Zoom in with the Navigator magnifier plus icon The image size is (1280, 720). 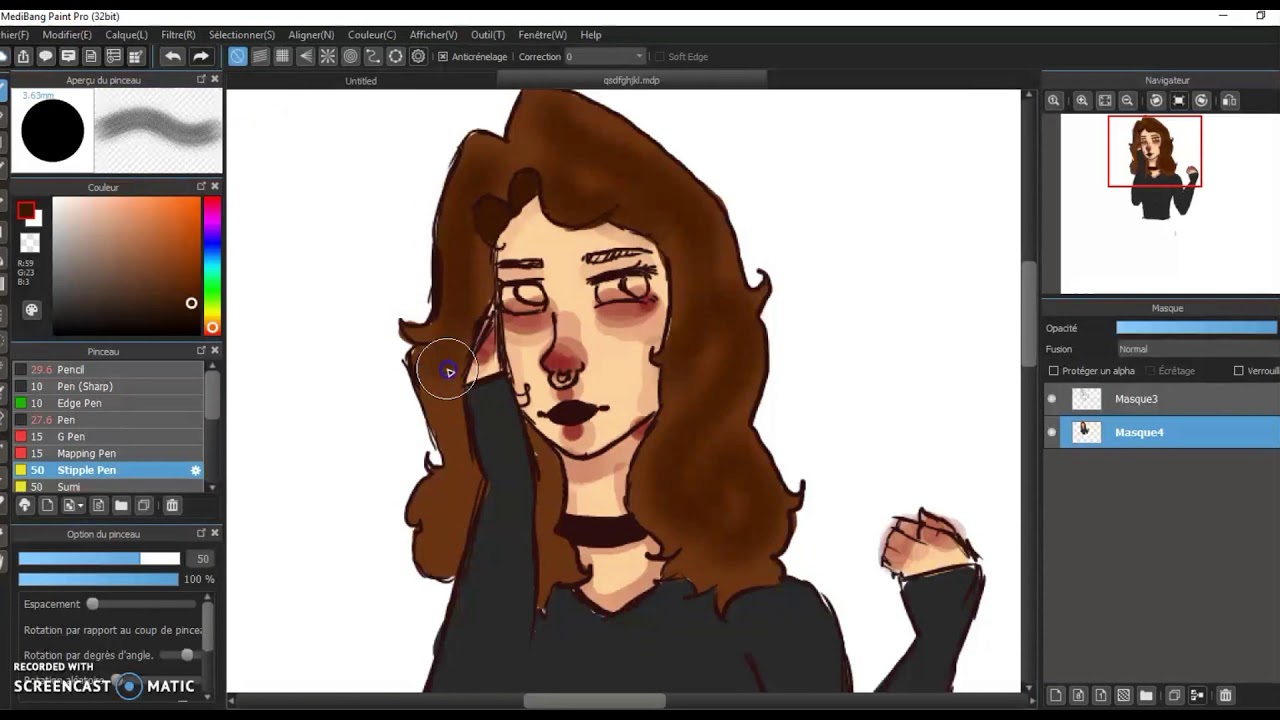coord(1082,100)
